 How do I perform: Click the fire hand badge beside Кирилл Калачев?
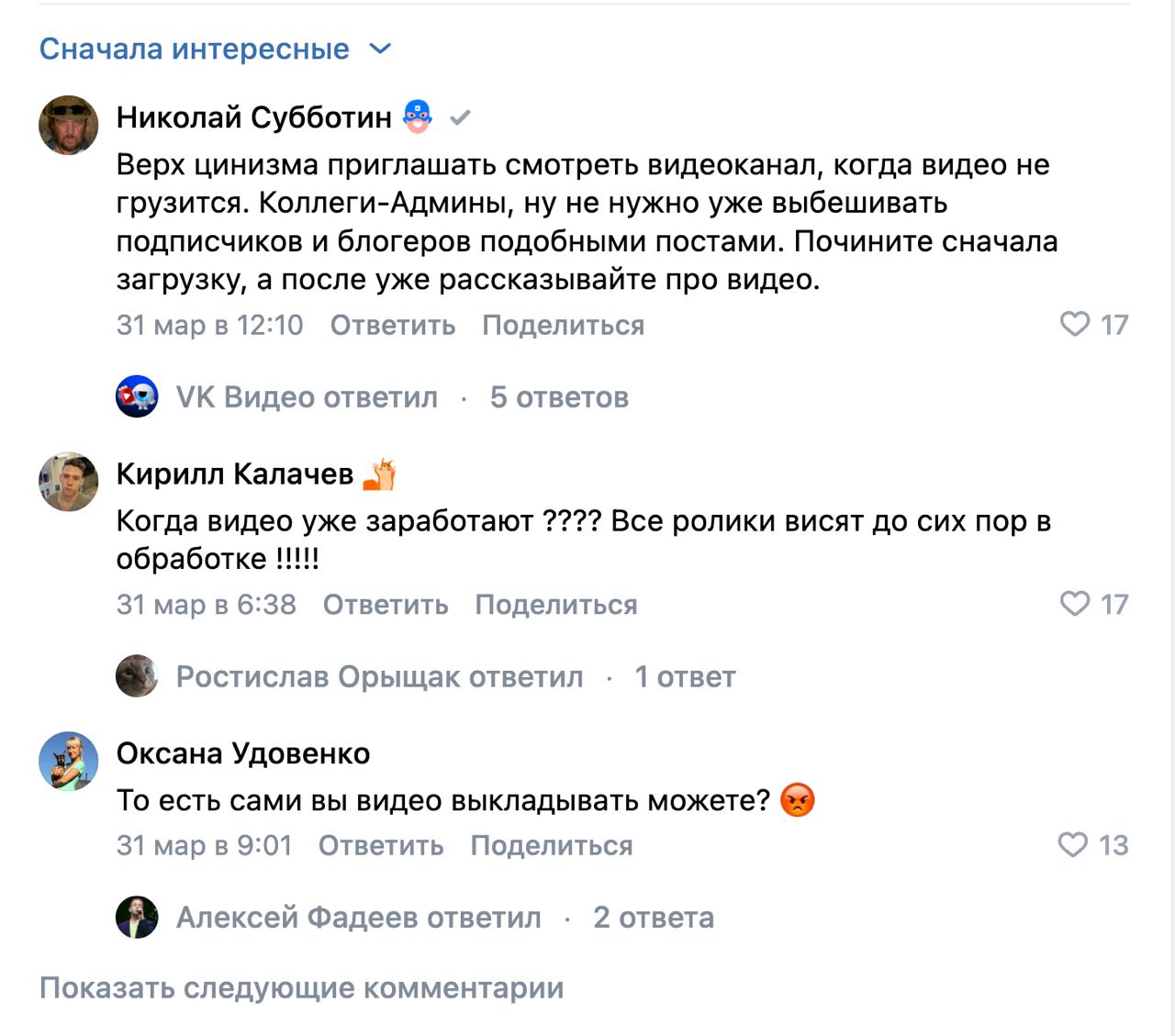(x=379, y=473)
